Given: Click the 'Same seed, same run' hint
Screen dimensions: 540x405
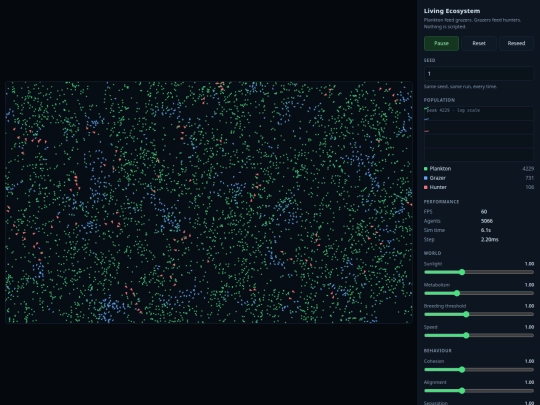Looking at the screenshot, I should pyautogui.click(x=460, y=87).
